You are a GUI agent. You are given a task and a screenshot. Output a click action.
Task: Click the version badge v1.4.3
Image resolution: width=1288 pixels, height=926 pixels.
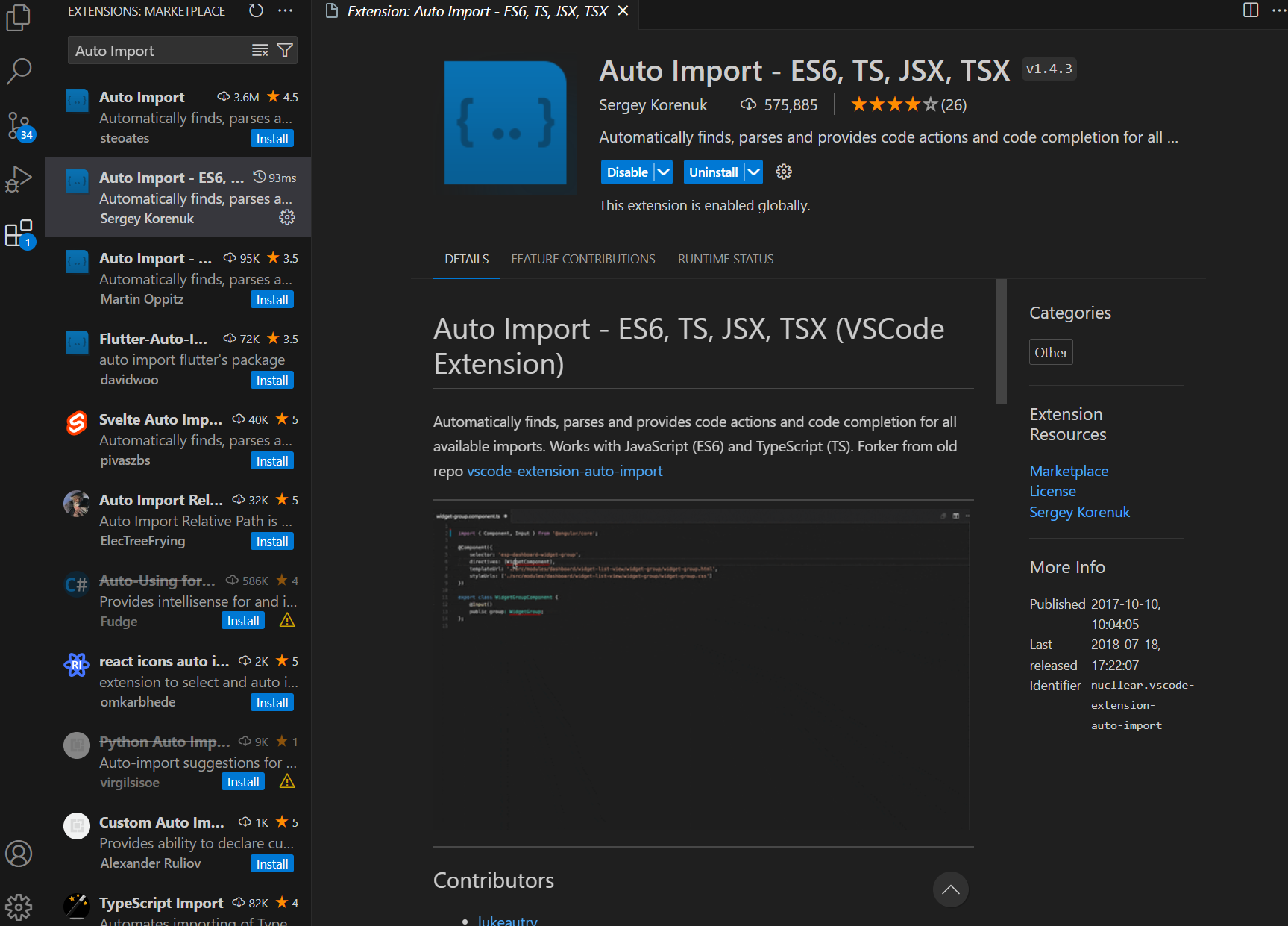click(1049, 69)
